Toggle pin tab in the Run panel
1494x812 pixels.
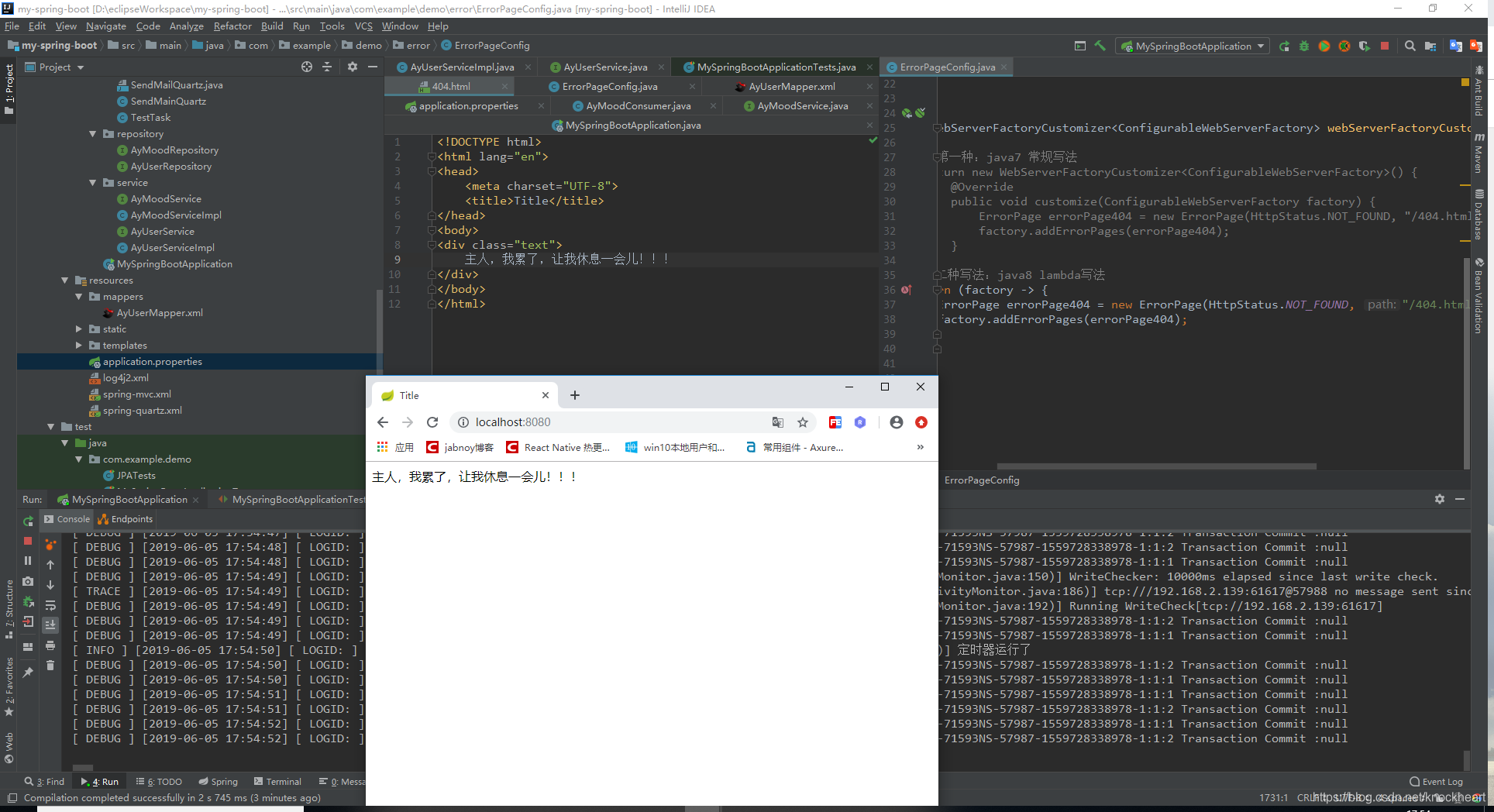point(28,672)
